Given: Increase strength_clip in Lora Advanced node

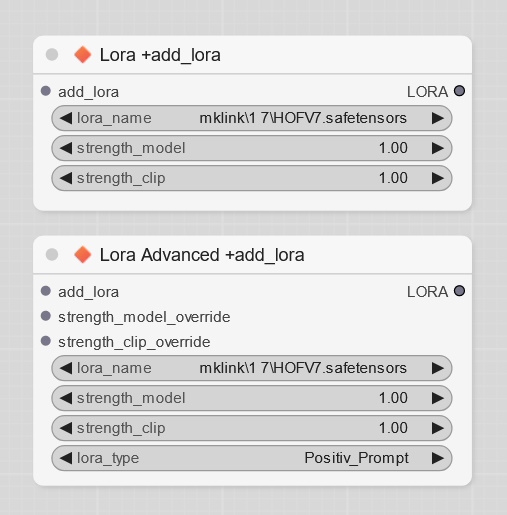Looking at the screenshot, I should pyautogui.click(x=438, y=428).
